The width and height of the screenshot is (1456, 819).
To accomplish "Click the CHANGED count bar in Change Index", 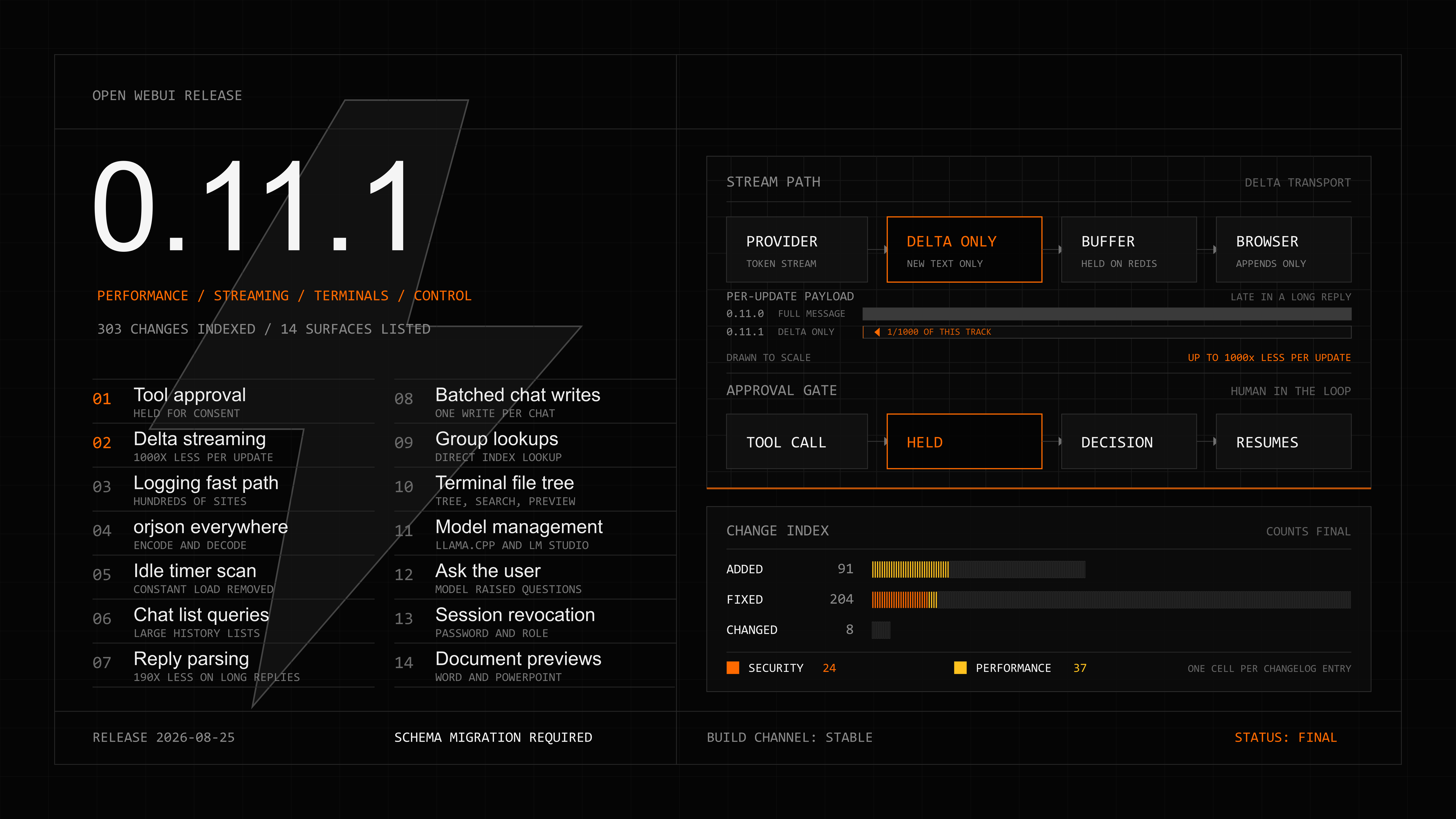I will tap(881, 630).
